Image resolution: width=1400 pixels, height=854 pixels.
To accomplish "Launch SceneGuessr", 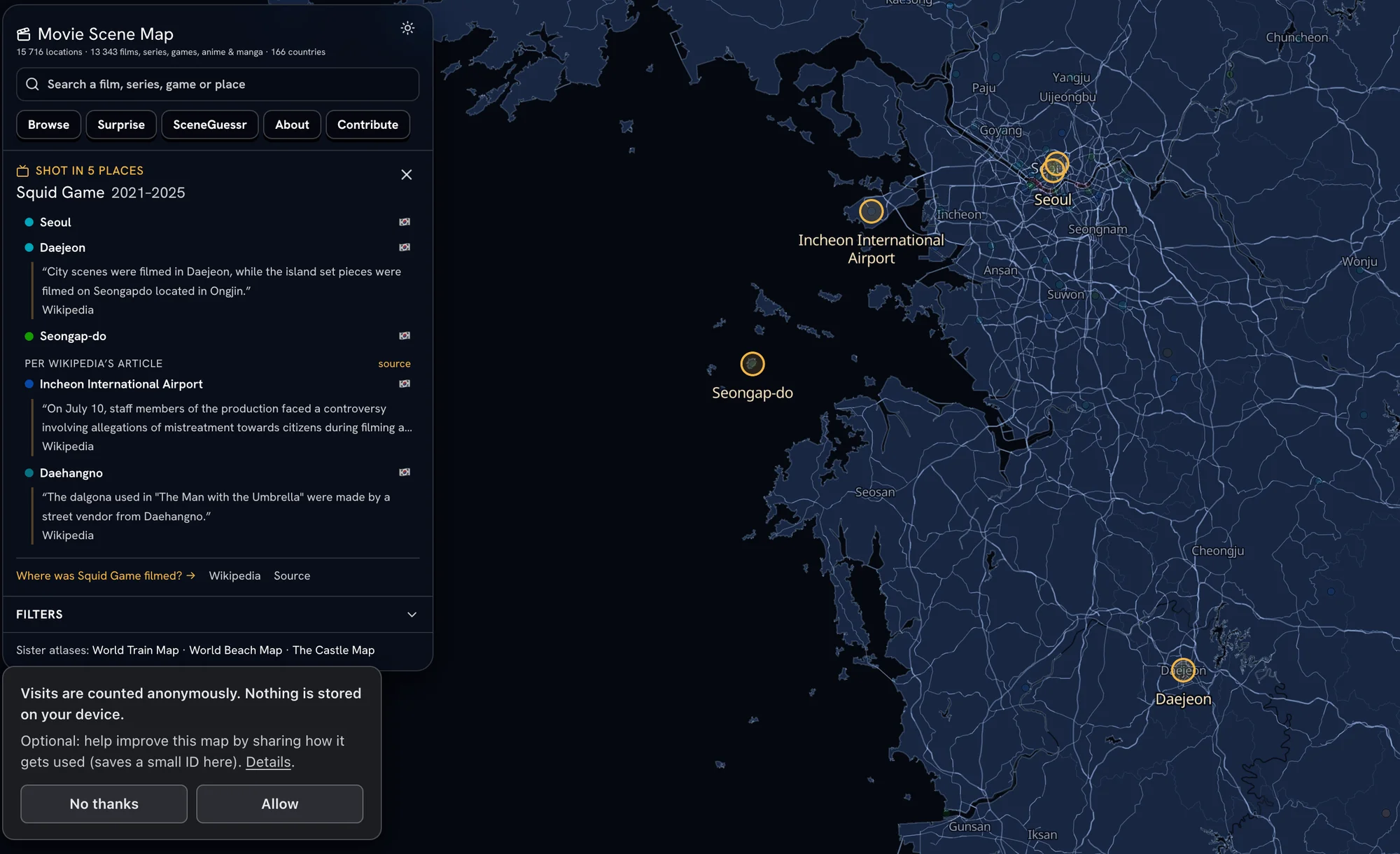I will (210, 125).
